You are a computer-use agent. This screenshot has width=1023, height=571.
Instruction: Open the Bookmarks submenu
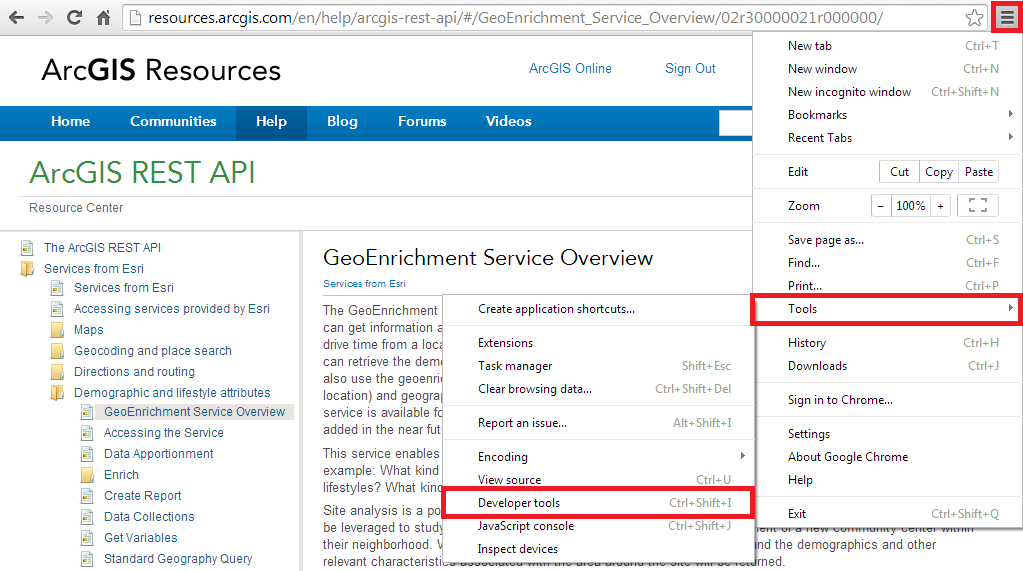pos(887,115)
